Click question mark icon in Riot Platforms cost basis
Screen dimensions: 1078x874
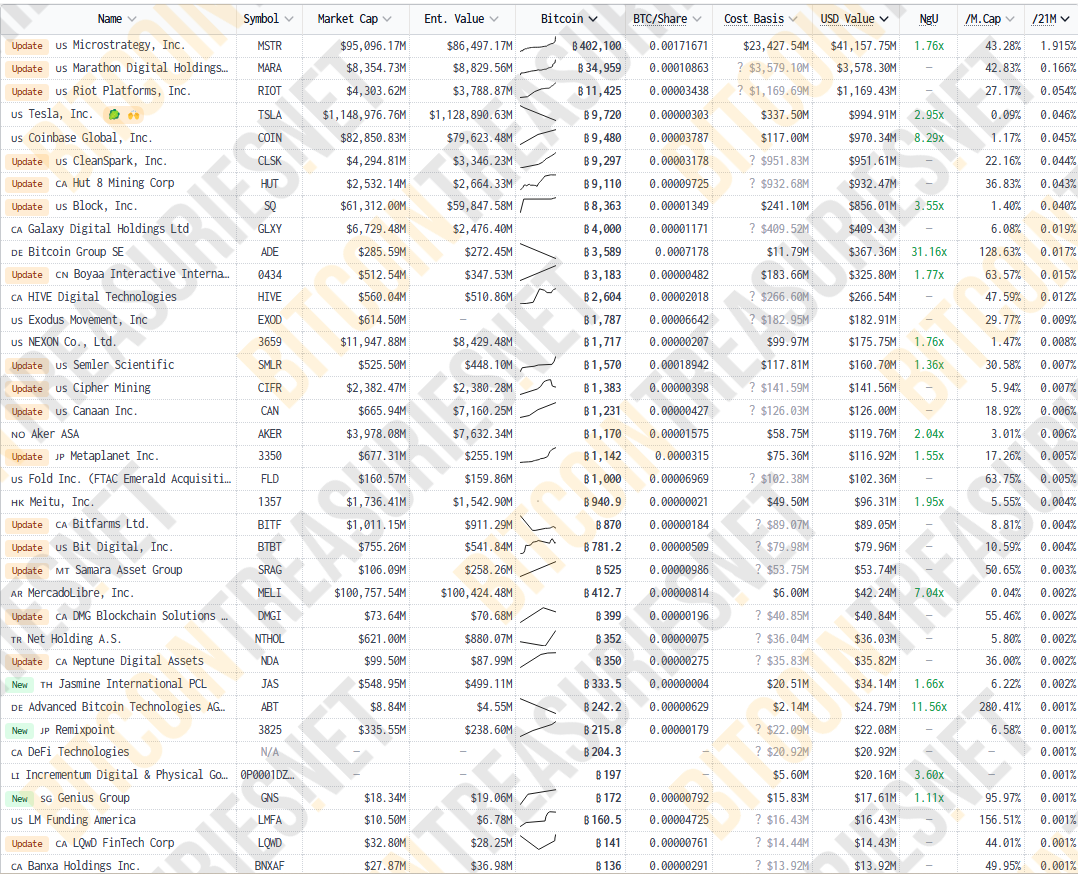point(740,91)
